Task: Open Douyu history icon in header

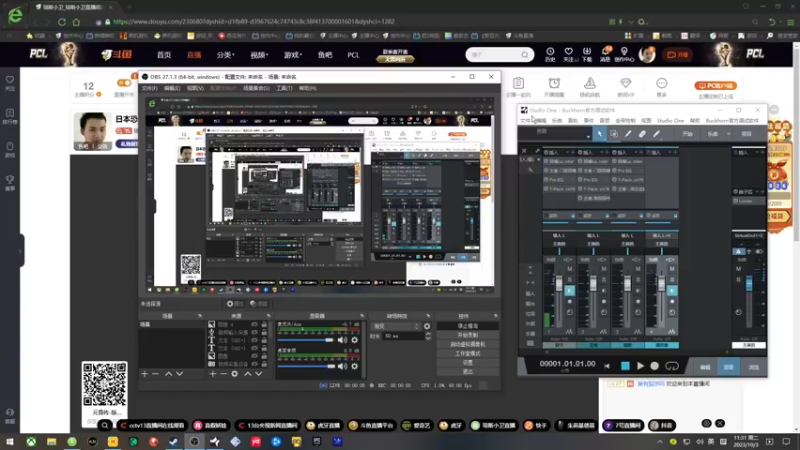Action: click(550, 54)
